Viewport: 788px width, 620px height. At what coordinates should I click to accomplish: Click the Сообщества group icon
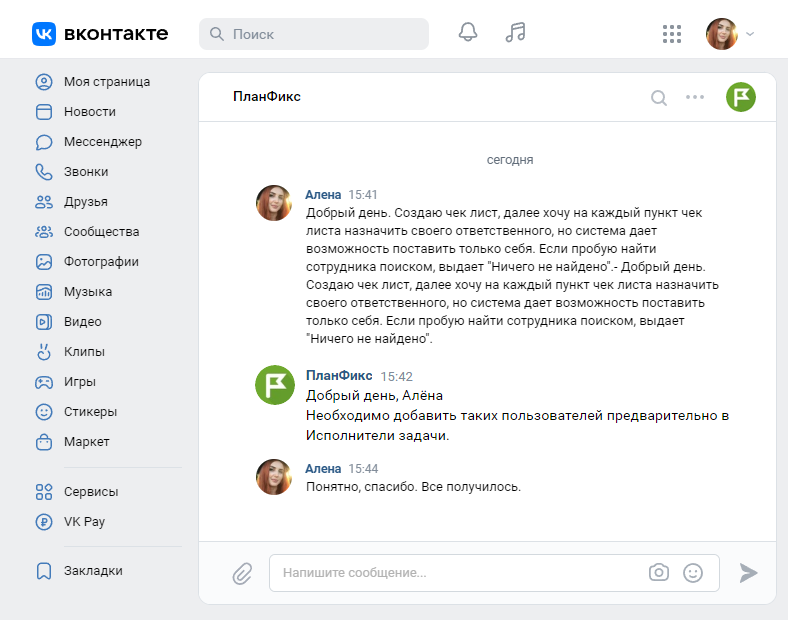[44, 232]
